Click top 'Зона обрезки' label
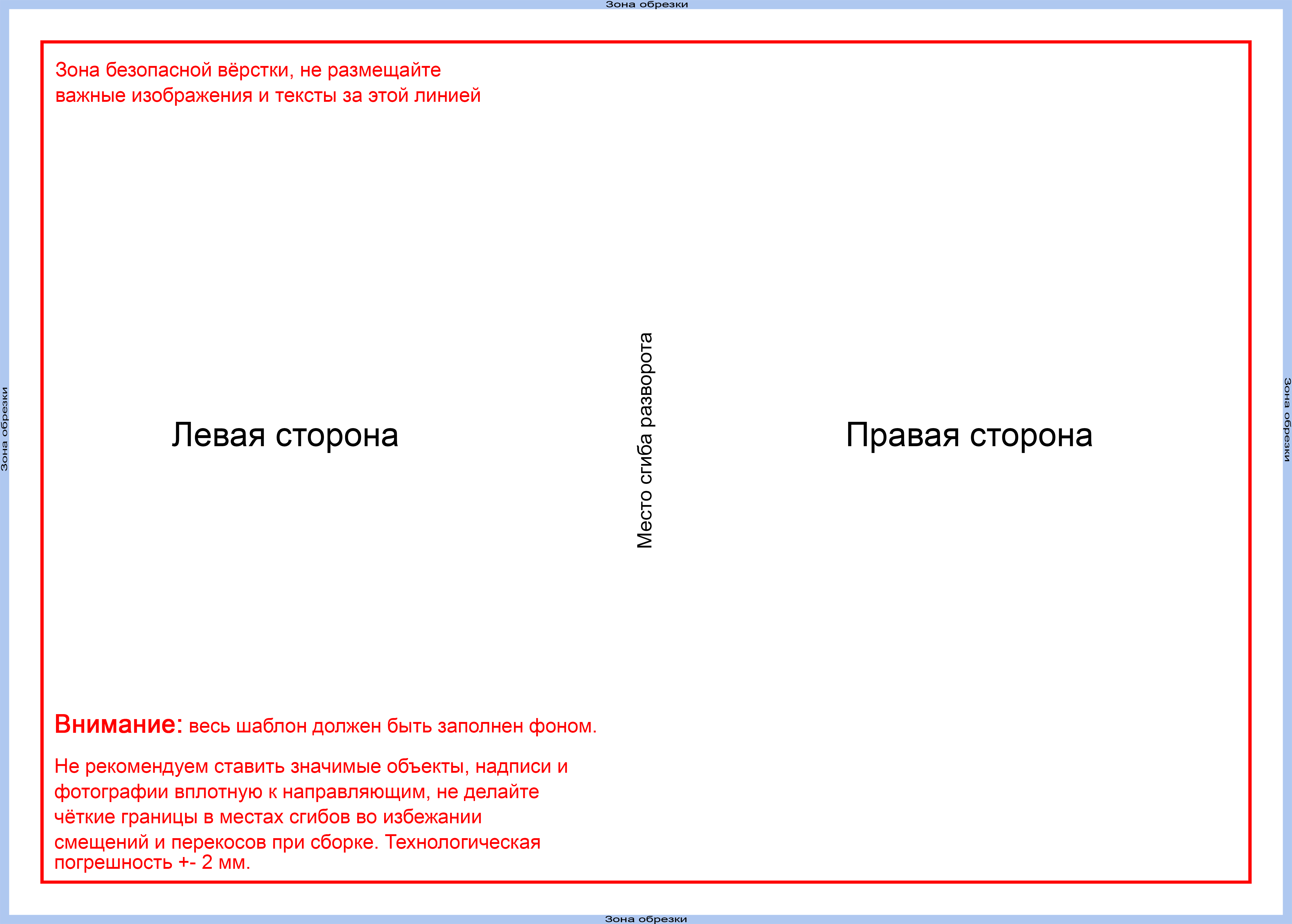Screen dimensions: 1292x924 click(646, 4)
